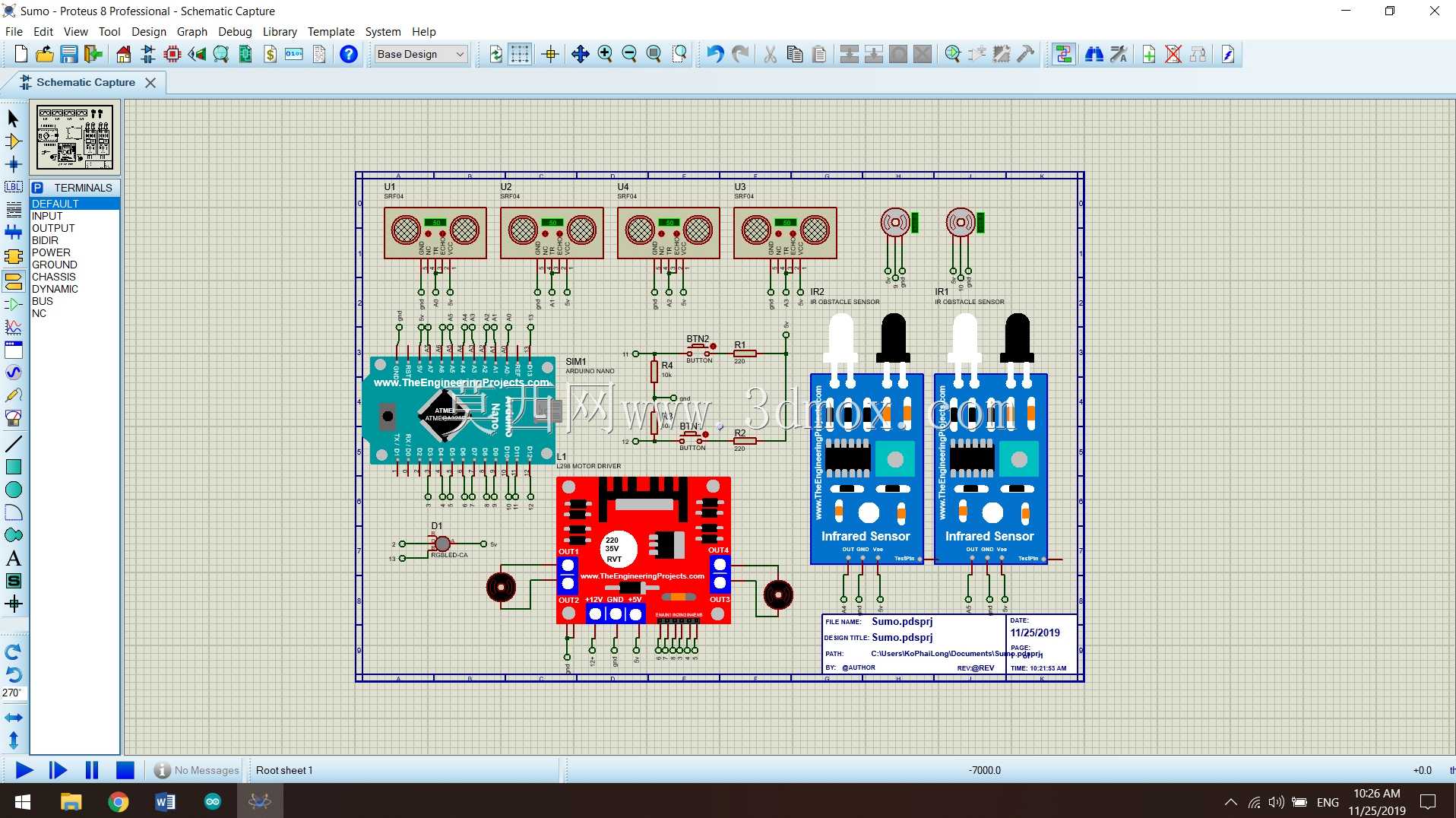Add a new sheet with the green plus icon
Image resolution: width=1456 pixels, height=818 pixels.
coord(1148,54)
